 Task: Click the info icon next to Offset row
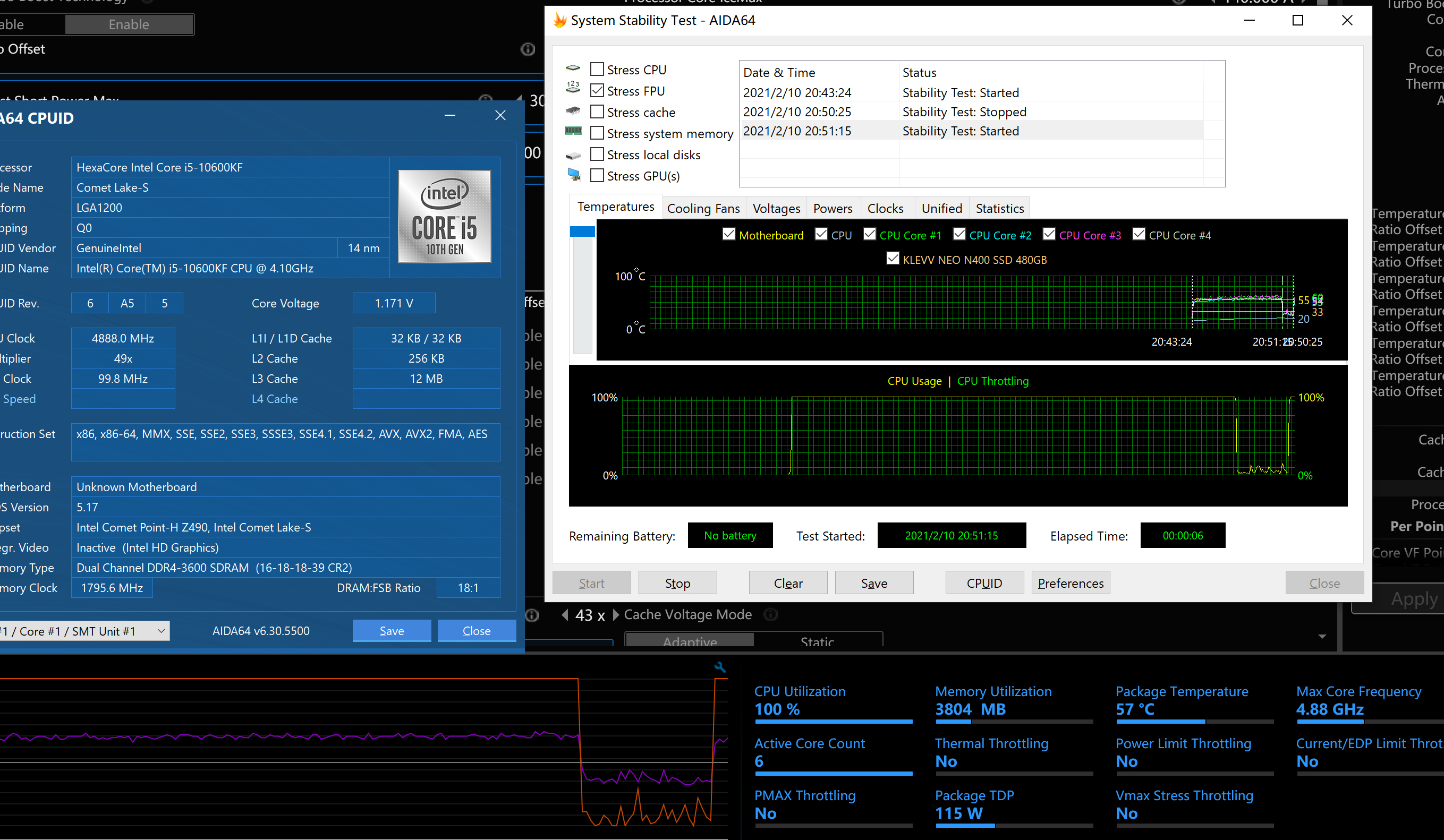coord(528,49)
